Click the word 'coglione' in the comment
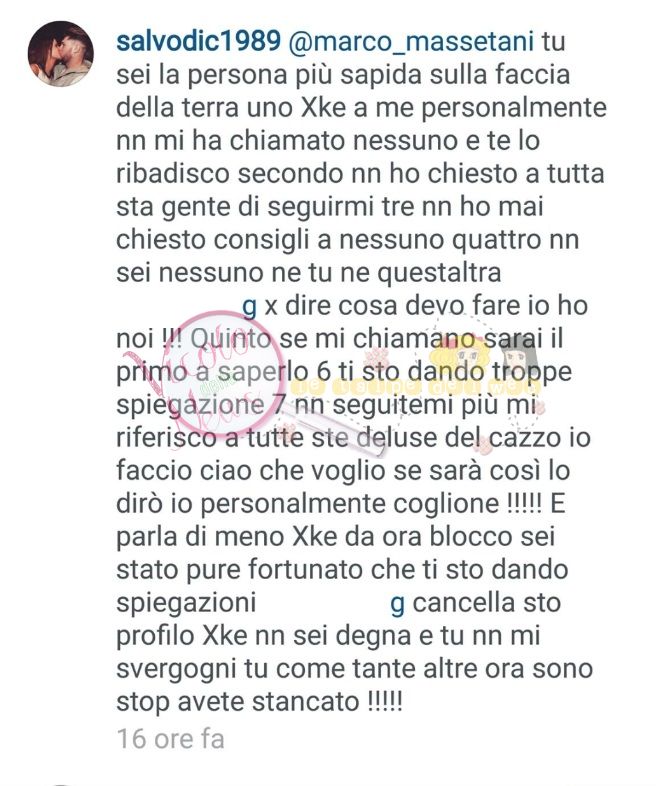 pos(446,505)
